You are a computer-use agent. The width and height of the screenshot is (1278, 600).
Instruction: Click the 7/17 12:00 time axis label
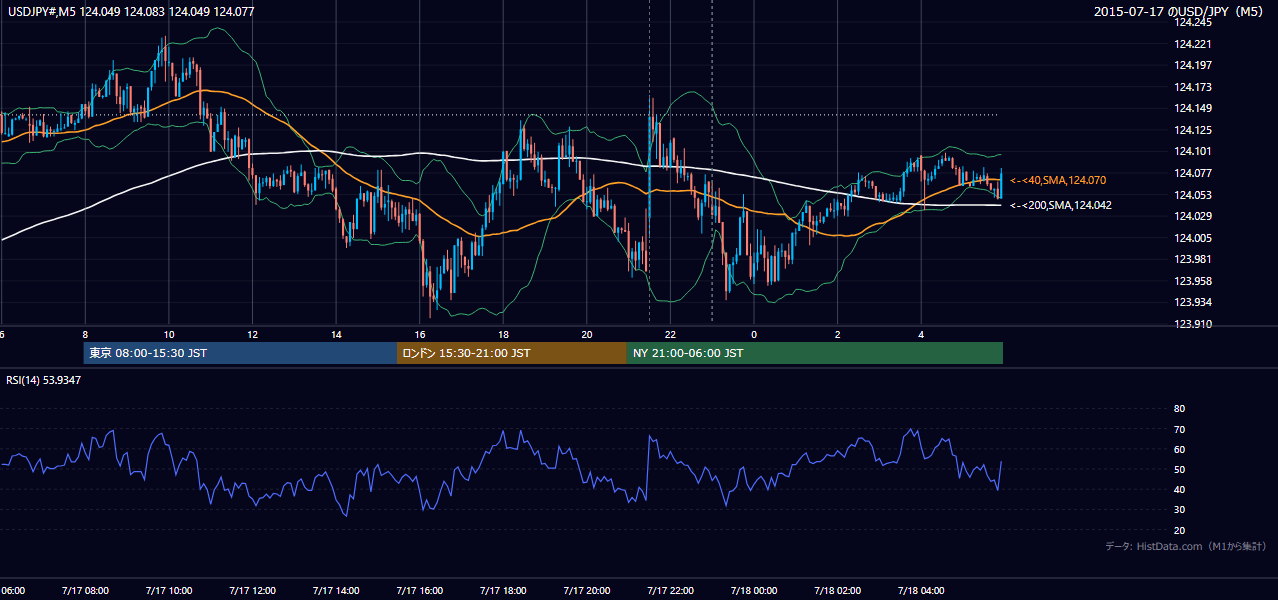[252, 591]
